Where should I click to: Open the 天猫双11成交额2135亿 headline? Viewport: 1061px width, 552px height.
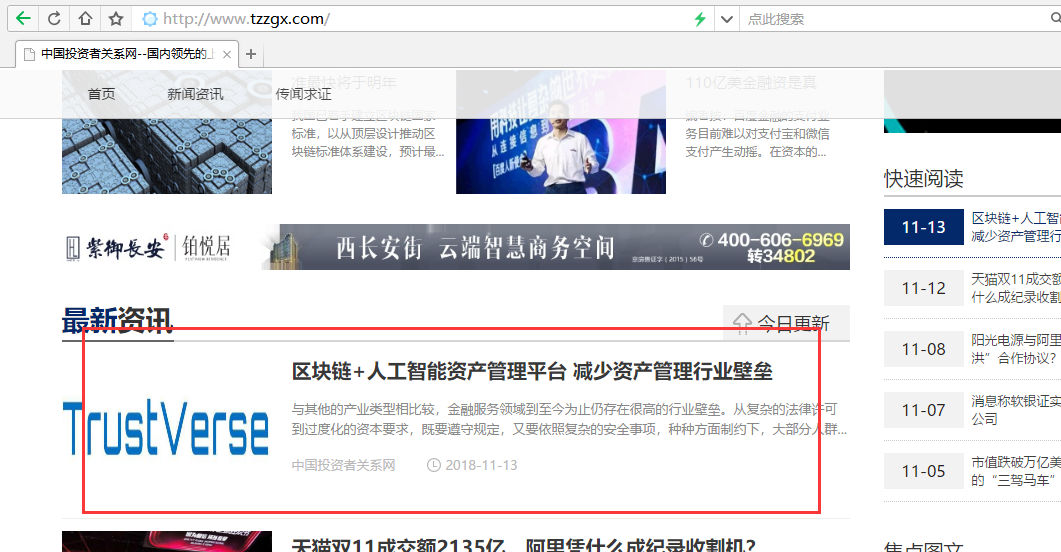tap(523, 545)
